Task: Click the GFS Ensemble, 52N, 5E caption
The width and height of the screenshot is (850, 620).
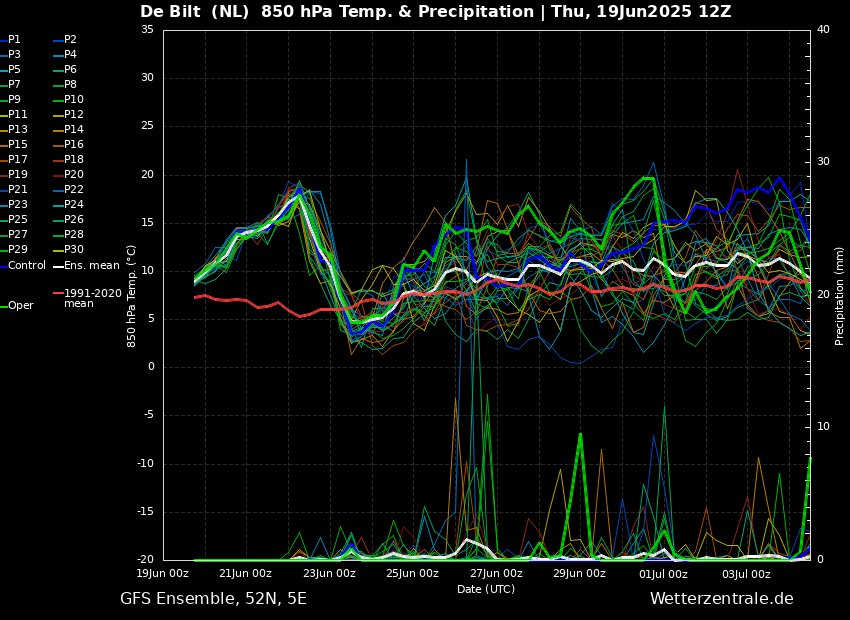Action: click(x=213, y=599)
